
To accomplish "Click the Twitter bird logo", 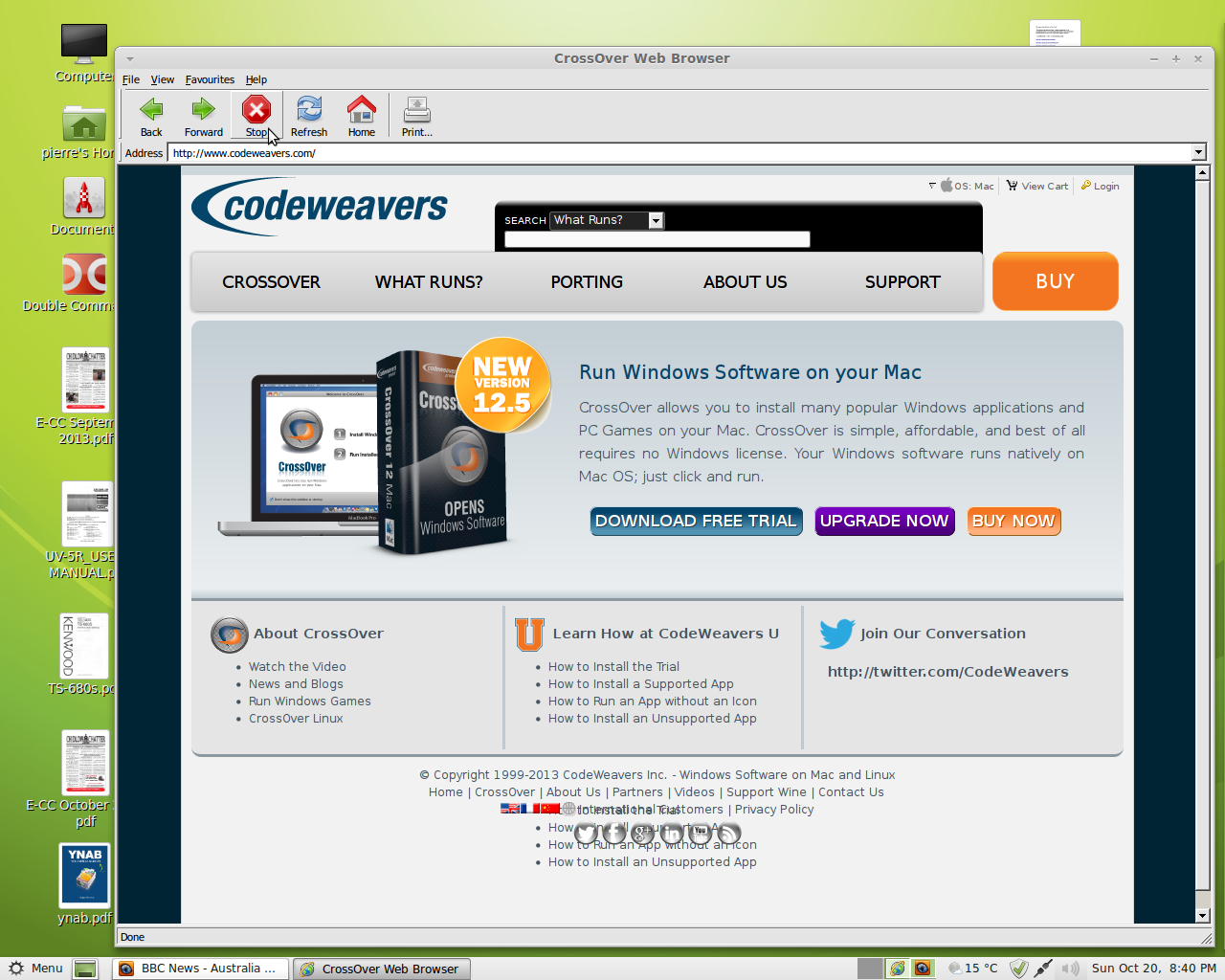I will pos(837,633).
